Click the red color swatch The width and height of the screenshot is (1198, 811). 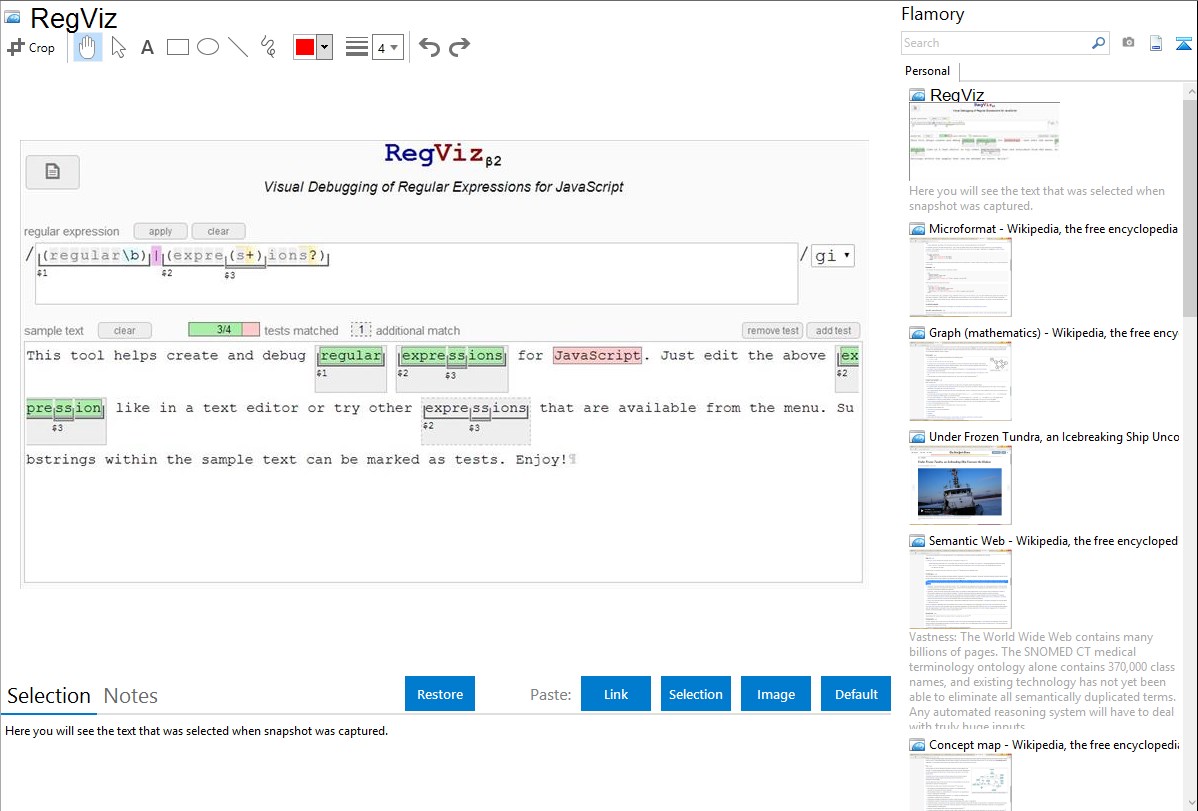(x=305, y=47)
